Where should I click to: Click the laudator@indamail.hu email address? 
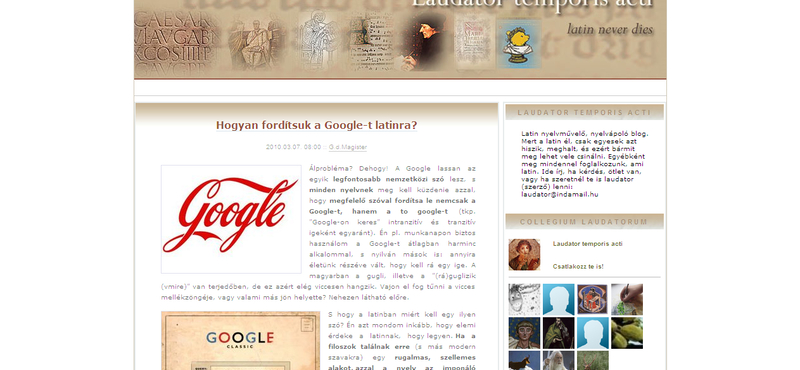click(x=560, y=194)
